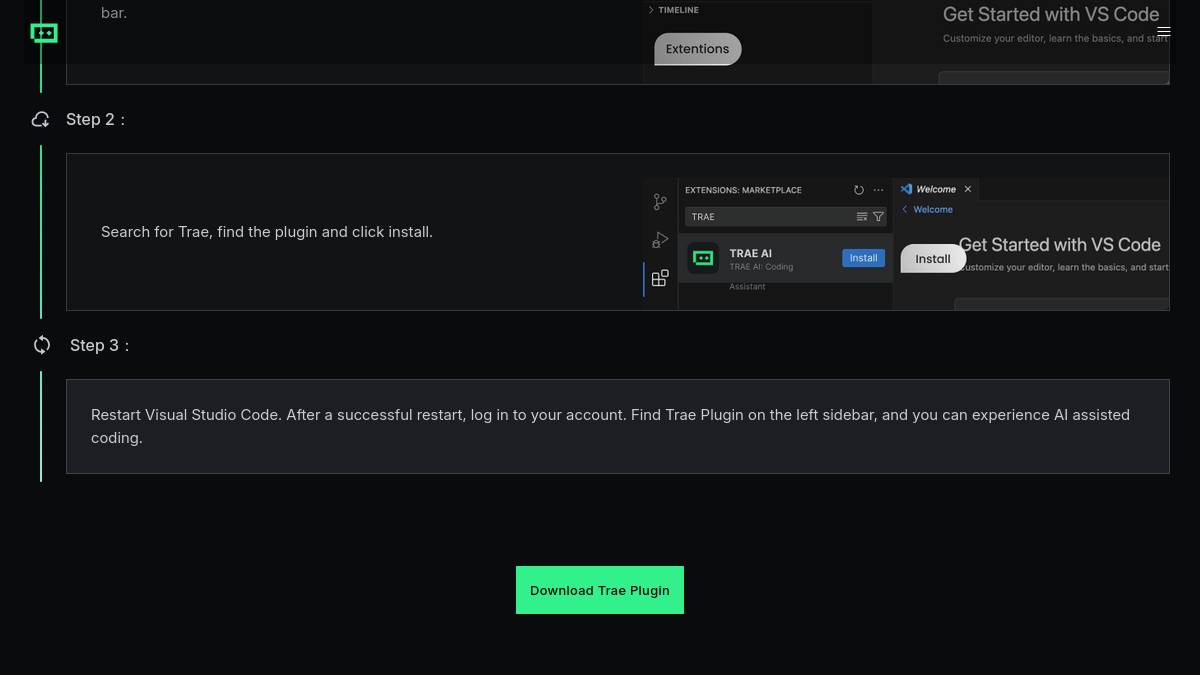Open Run and Debug in the activity bar
1200x675 pixels.
click(x=660, y=240)
